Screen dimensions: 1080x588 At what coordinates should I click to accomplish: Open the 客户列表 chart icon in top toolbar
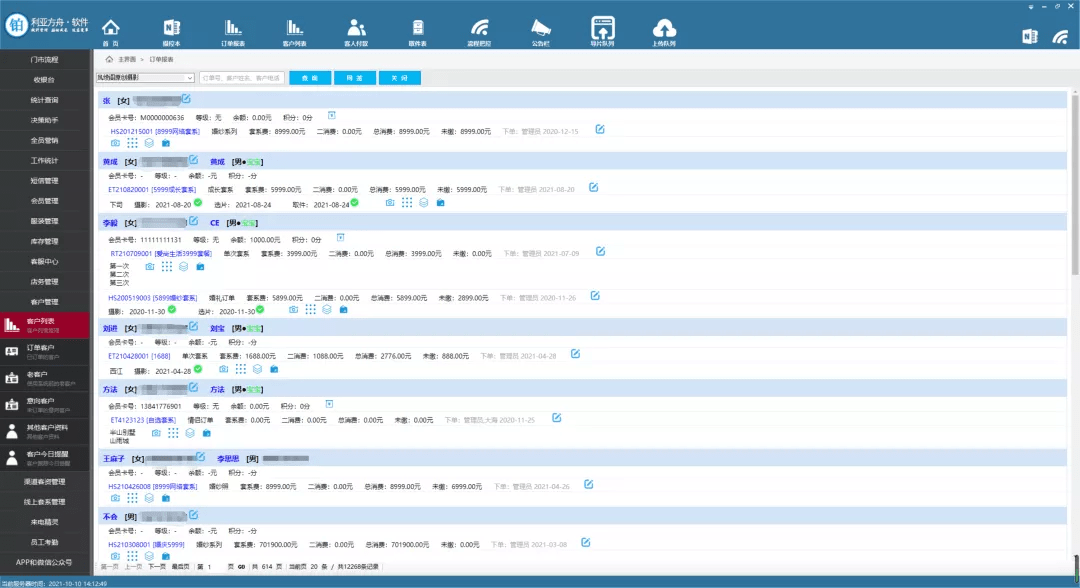(x=294, y=32)
